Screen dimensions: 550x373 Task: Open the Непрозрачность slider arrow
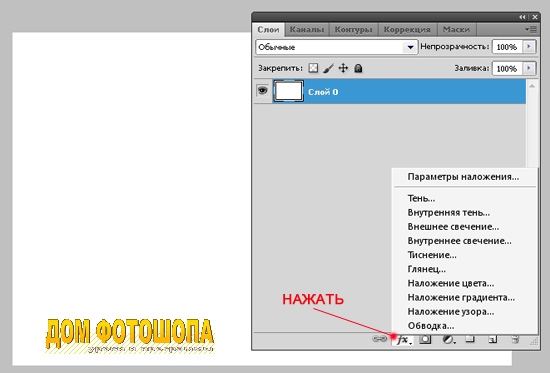(529, 47)
